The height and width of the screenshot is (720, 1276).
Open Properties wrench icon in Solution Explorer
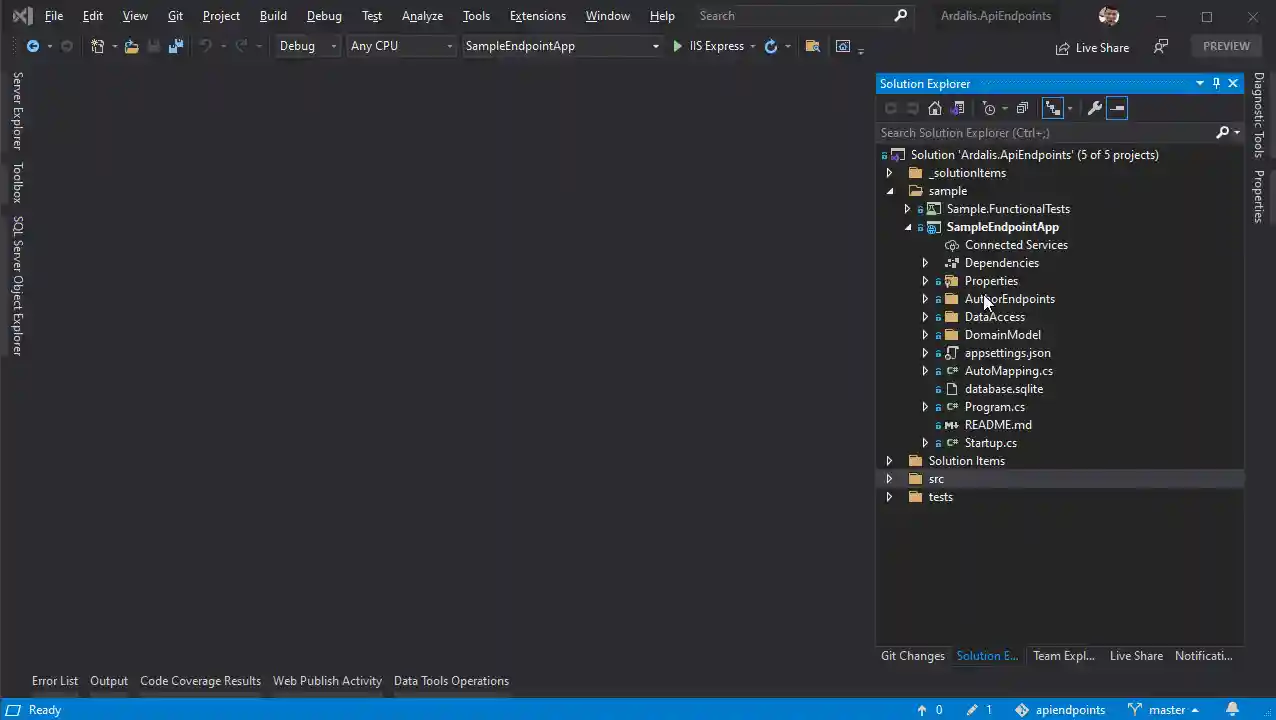coord(1095,108)
